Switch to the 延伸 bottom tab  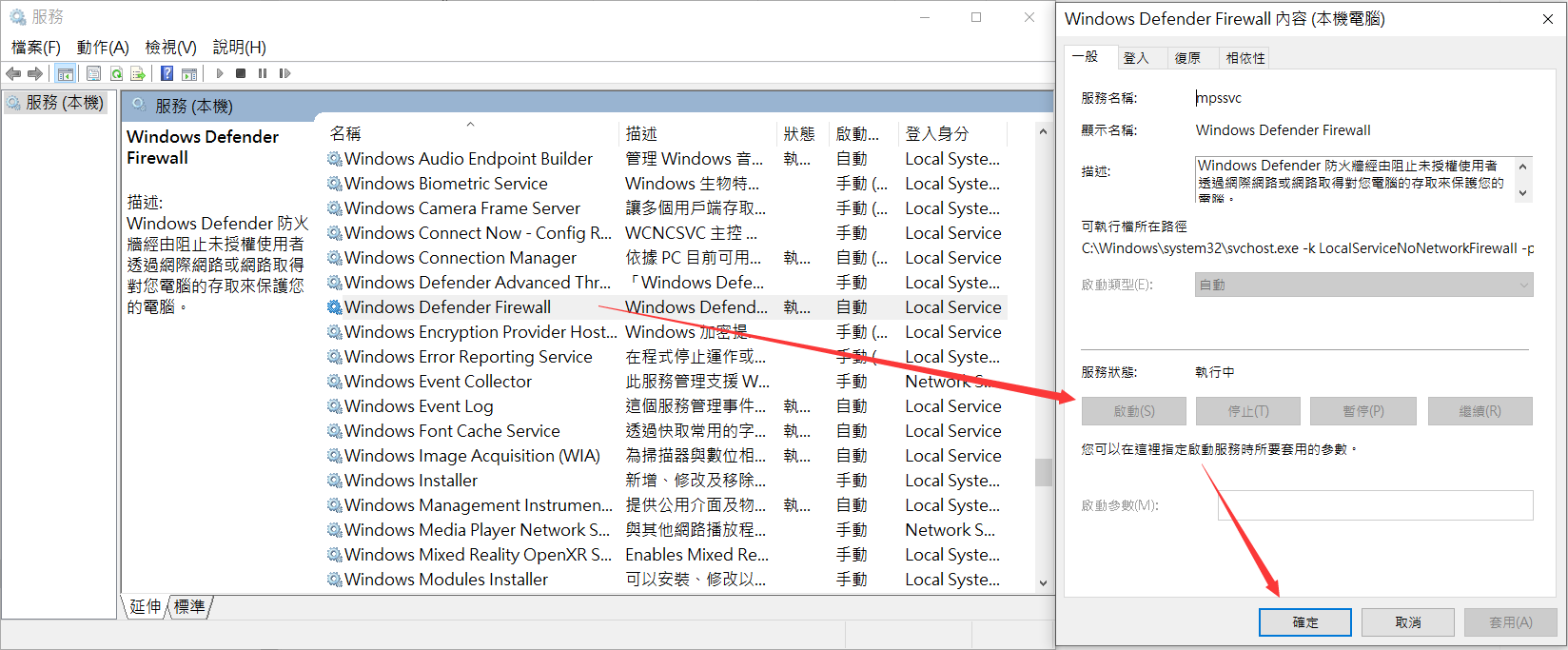pos(146,606)
